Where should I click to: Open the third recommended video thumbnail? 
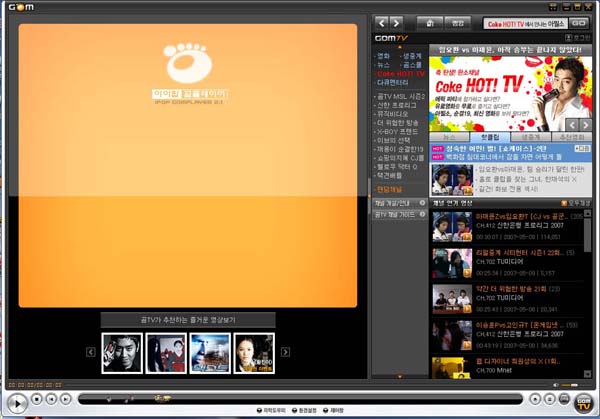[x=210, y=353]
